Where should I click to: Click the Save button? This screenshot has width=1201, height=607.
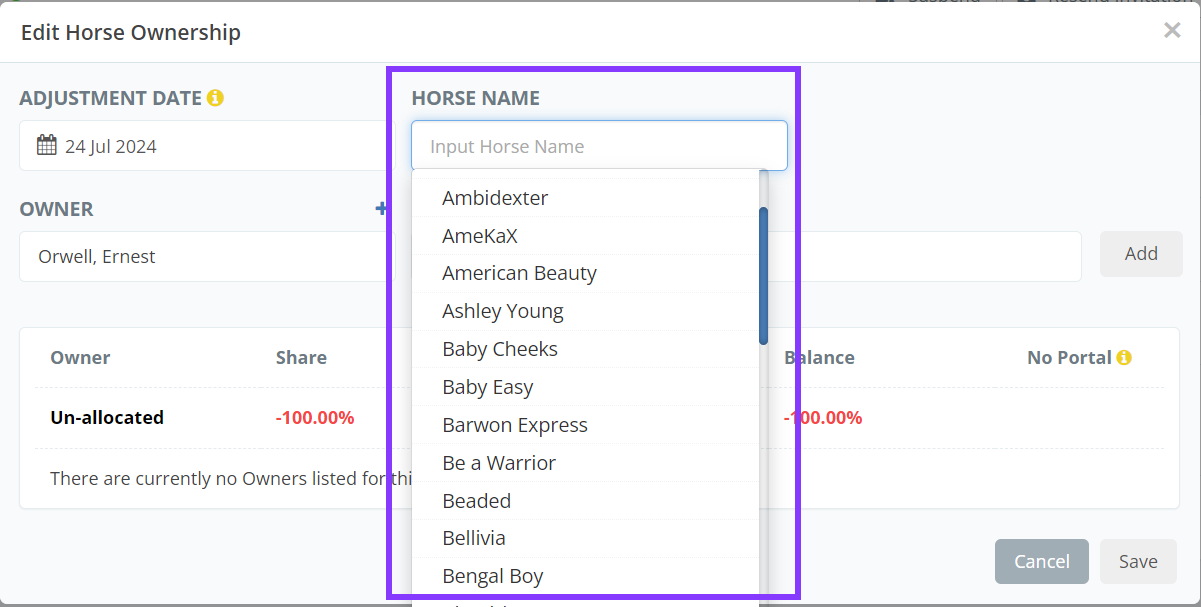(x=1138, y=561)
